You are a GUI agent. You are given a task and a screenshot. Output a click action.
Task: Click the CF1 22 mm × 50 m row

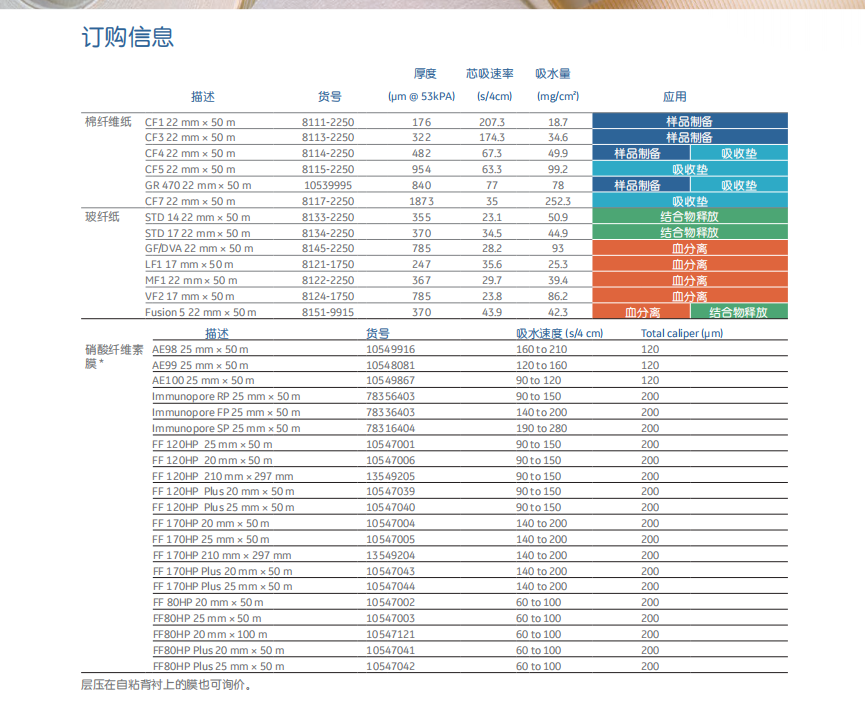point(434,122)
